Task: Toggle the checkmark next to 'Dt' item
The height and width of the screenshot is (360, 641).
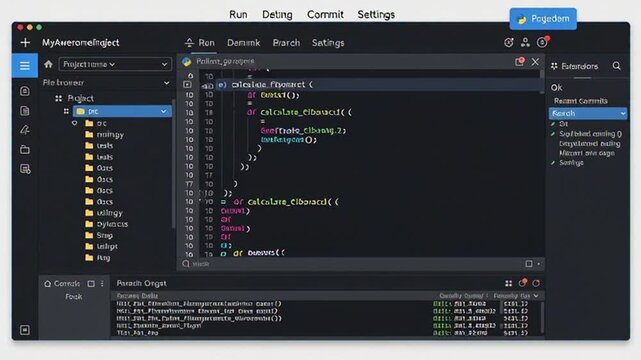Action: pos(553,124)
